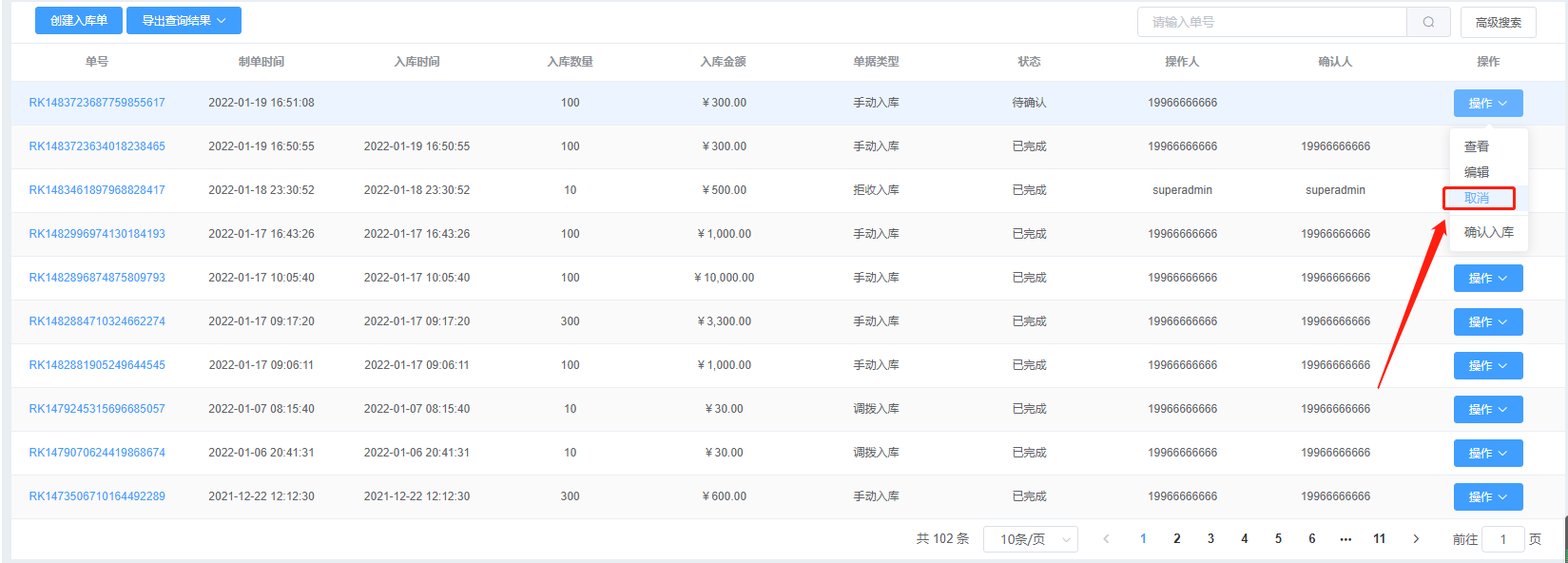Open order link RK1482881905249644545

pyautogui.click(x=97, y=365)
